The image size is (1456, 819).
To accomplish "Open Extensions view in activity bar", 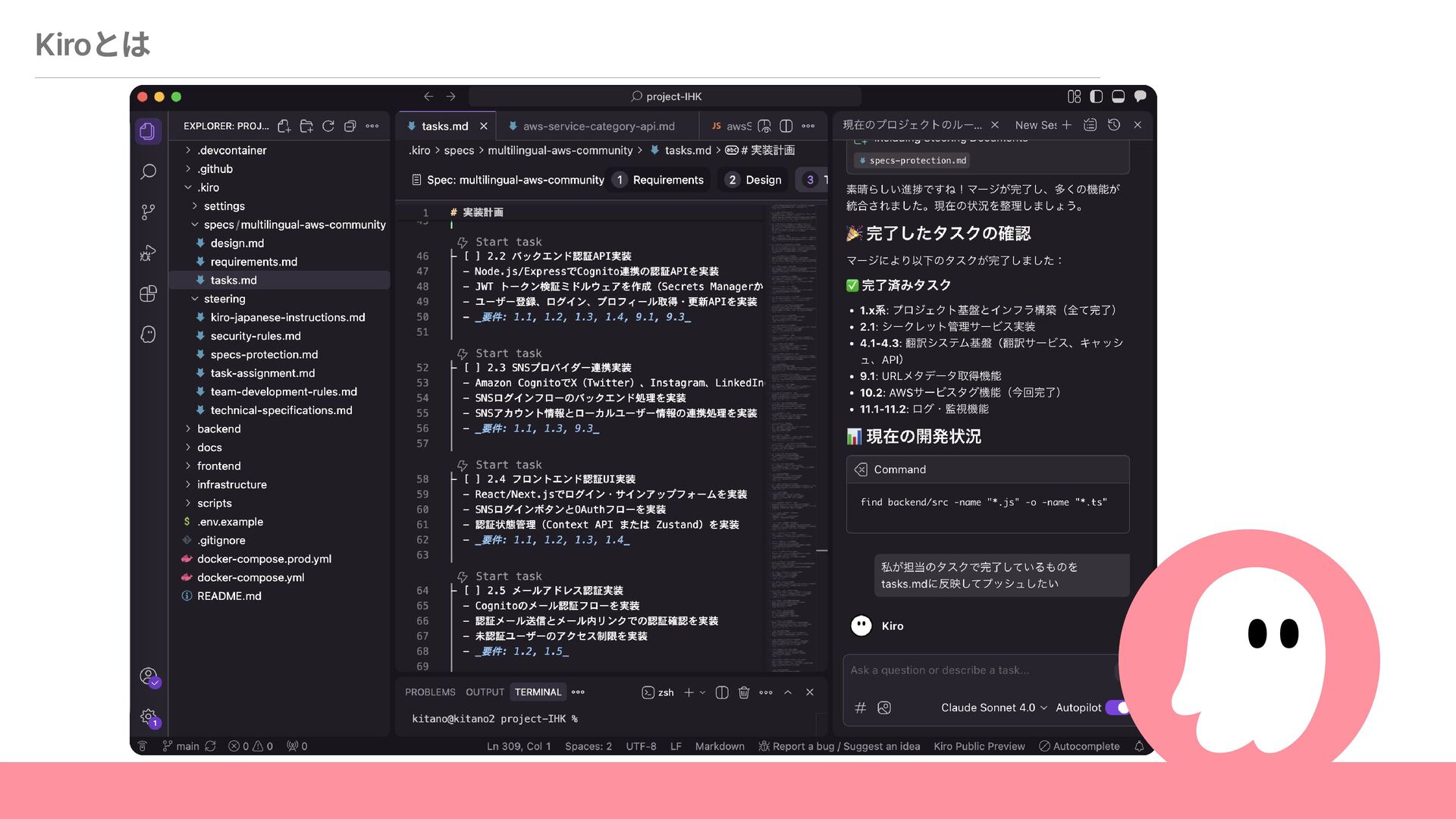I will pos(148,293).
